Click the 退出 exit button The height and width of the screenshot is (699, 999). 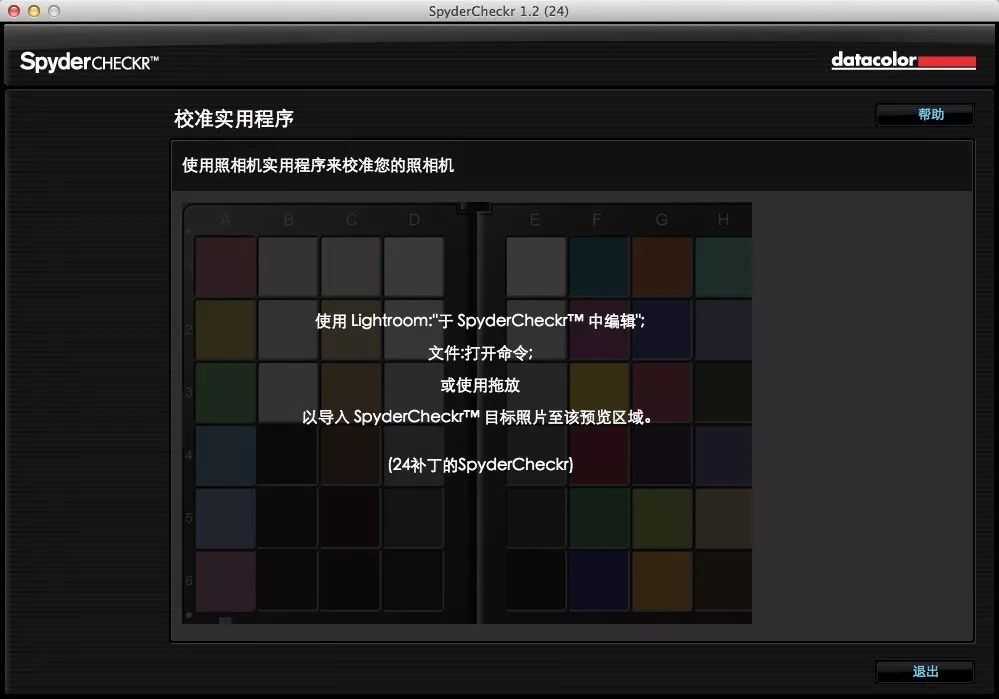(924, 672)
